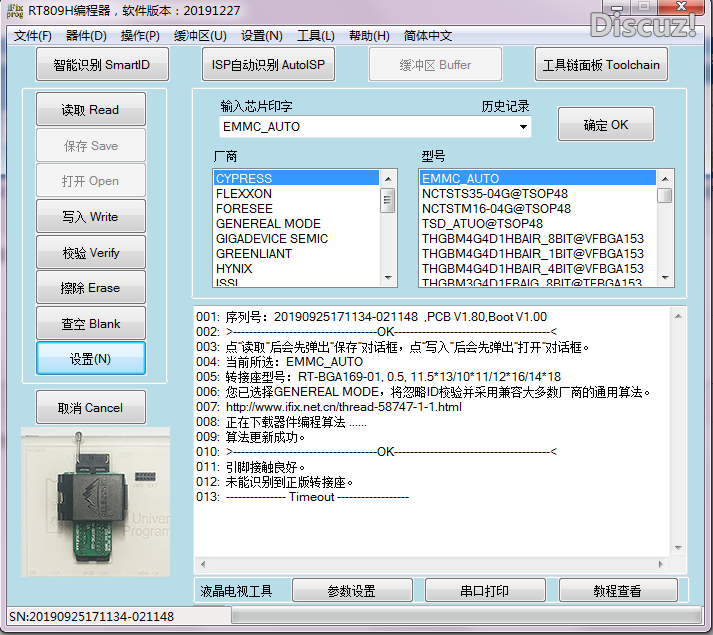Click log panel scroll up arrow
Viewport: 713px width, 635px height.
pyautogui.click(x=678, y=316)
